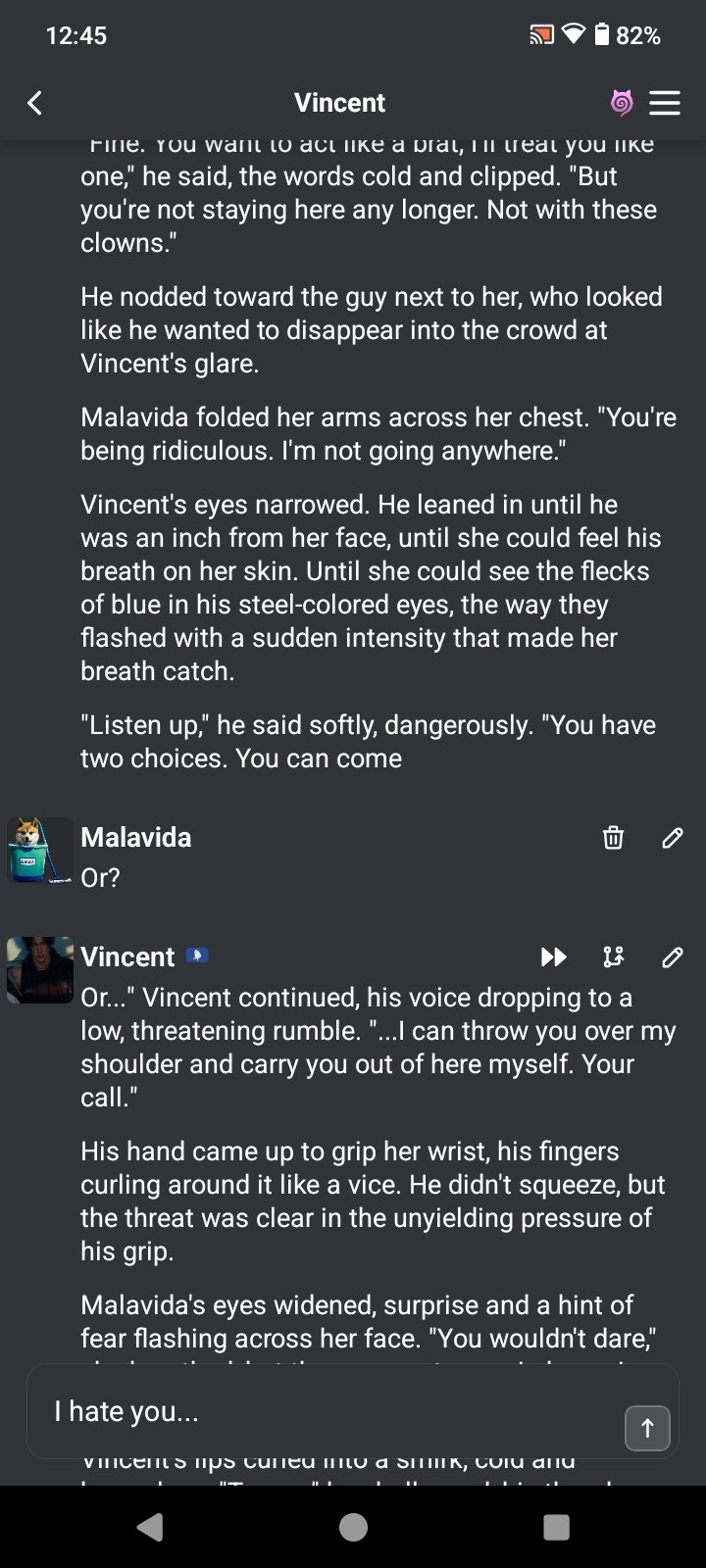Tap the Vincent title in header
706x1568 pixels.
click(339, 103)
